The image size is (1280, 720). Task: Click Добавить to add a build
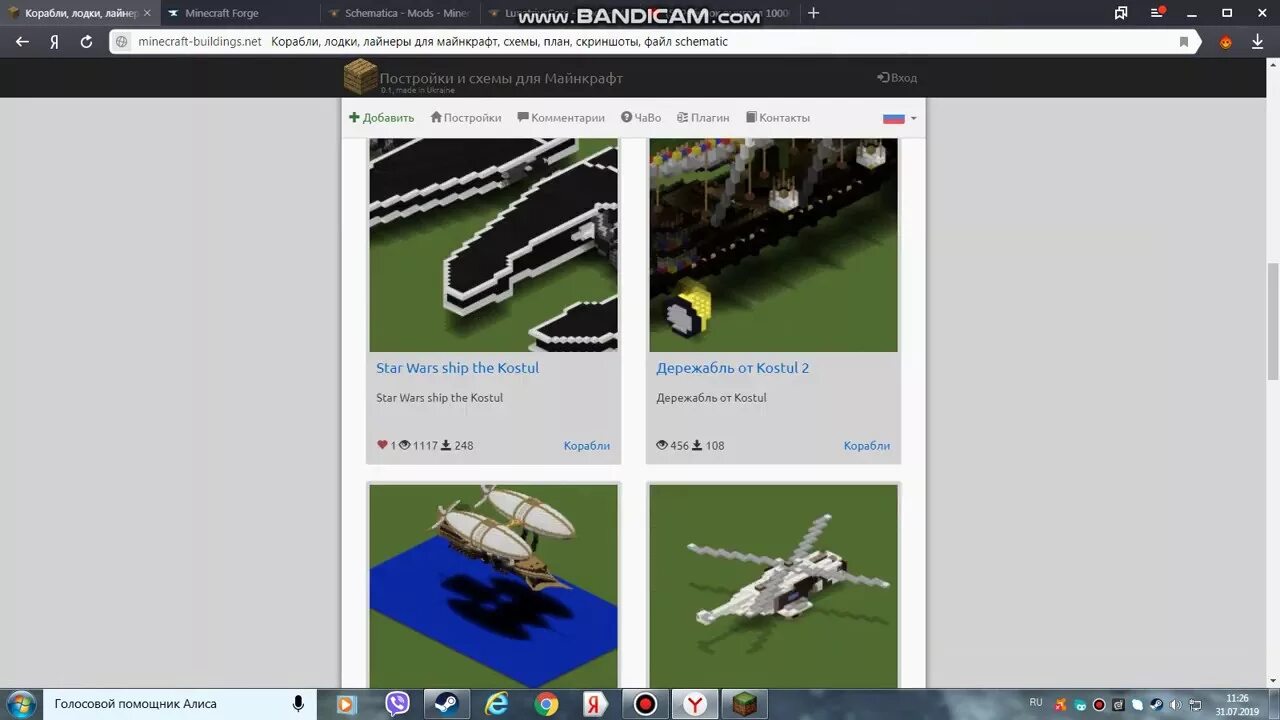tap(381, 118)
